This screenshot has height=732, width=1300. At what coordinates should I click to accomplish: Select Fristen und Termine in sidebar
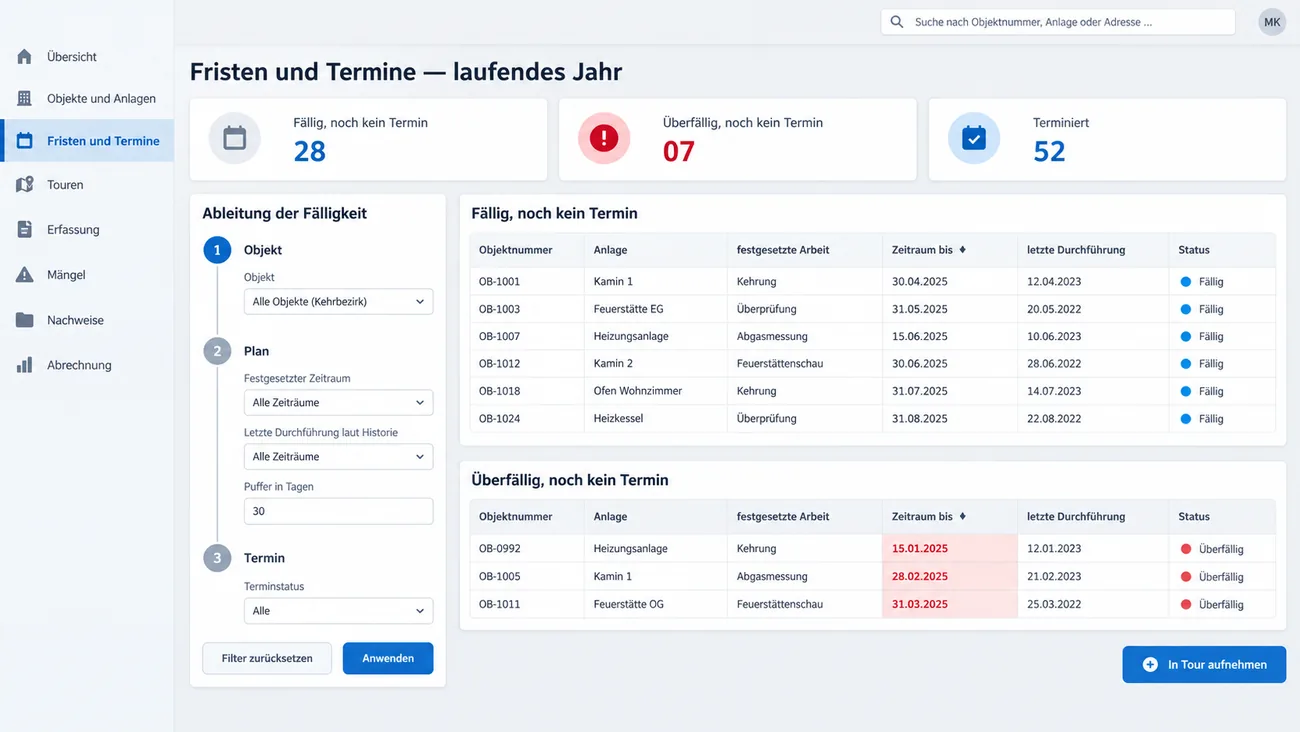click(87, 141)
